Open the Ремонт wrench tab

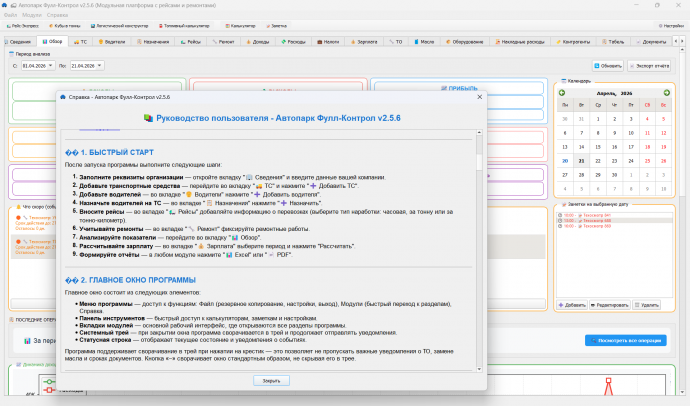point(224,42)
